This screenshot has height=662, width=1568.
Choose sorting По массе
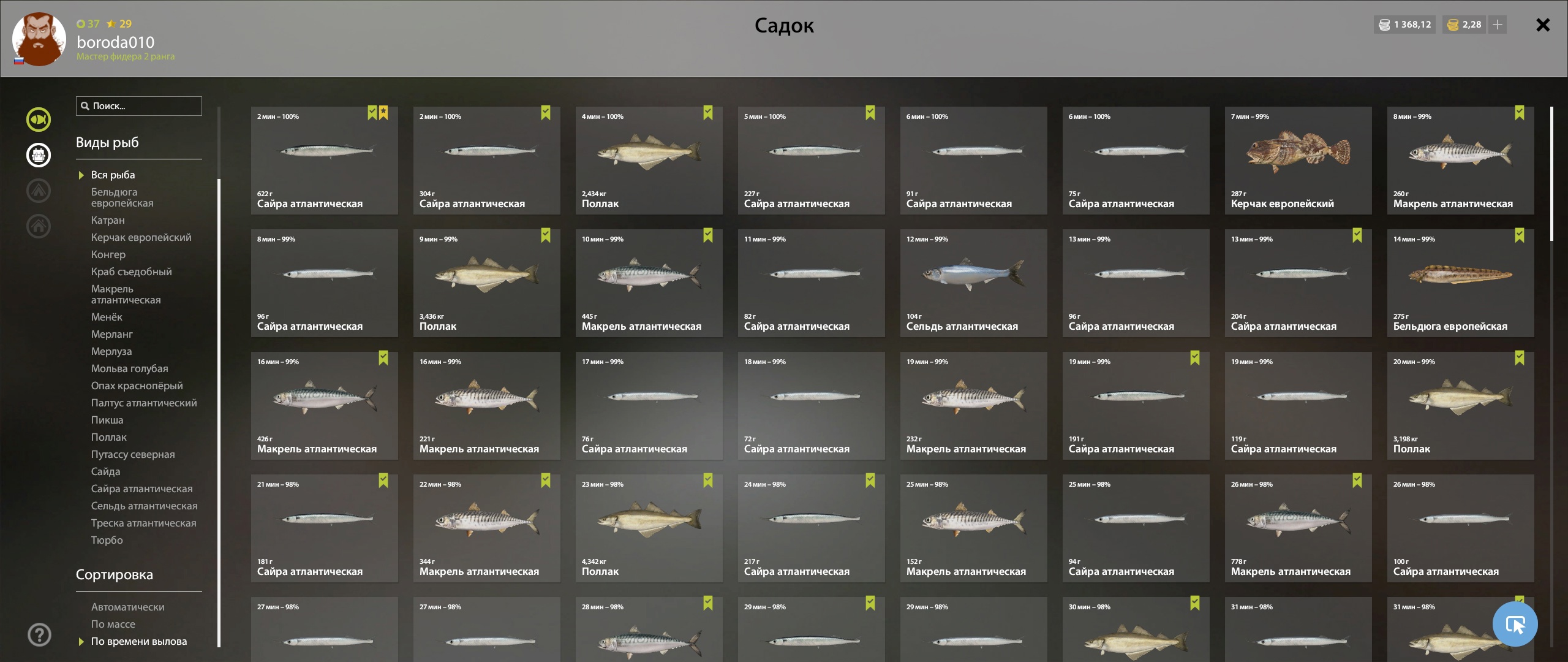pos(113,625)
